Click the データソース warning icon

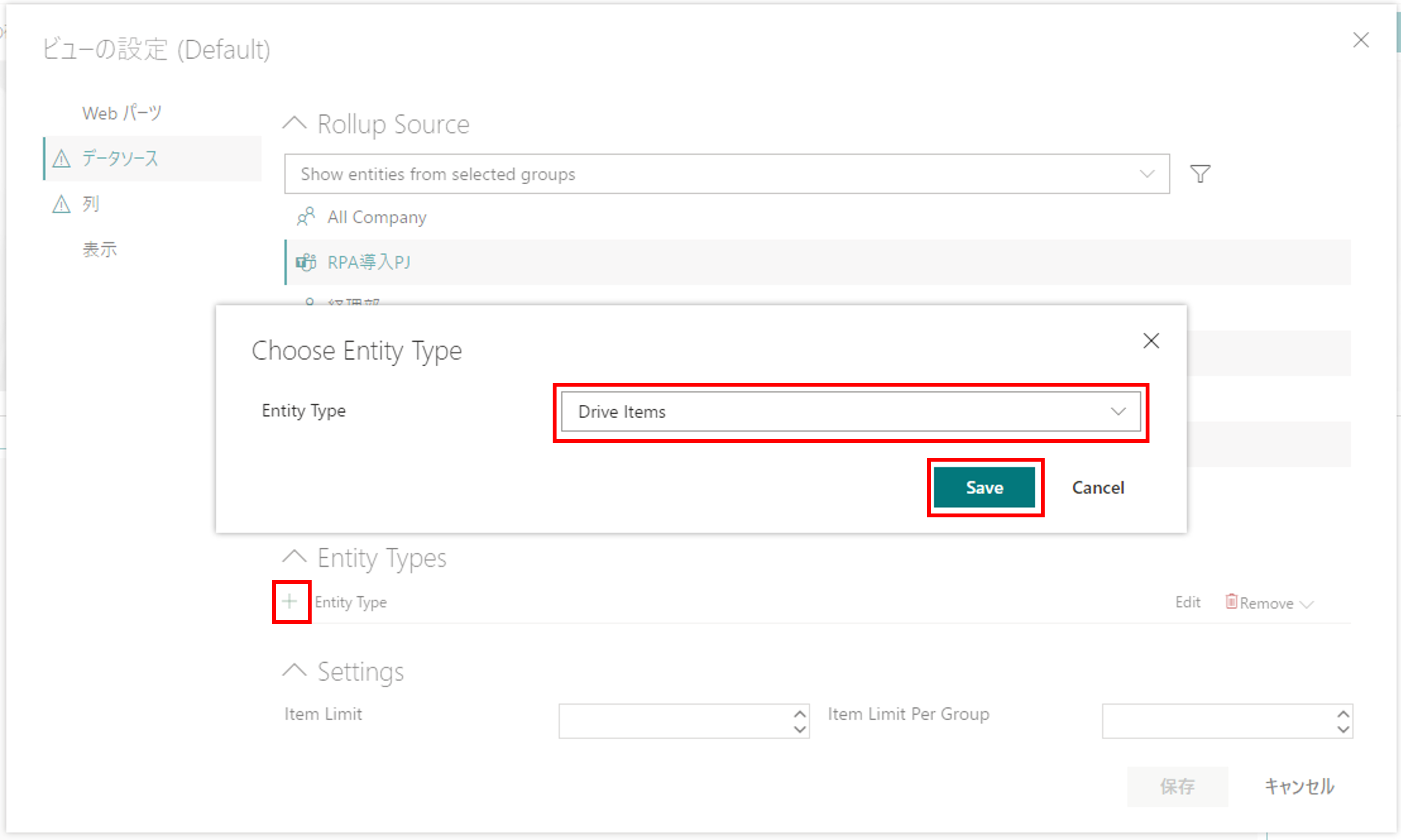click(62, 159)
